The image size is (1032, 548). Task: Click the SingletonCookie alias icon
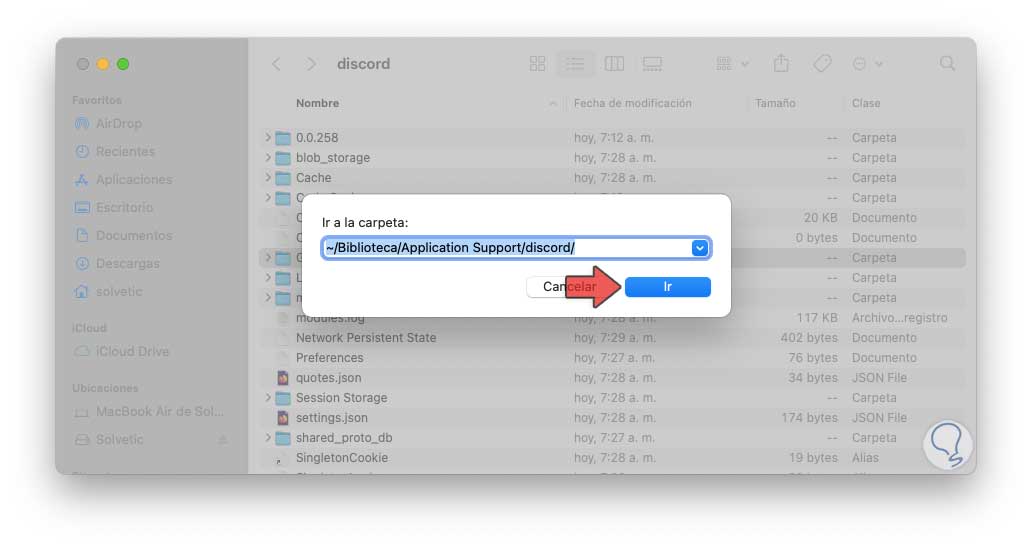coord(281,459)
